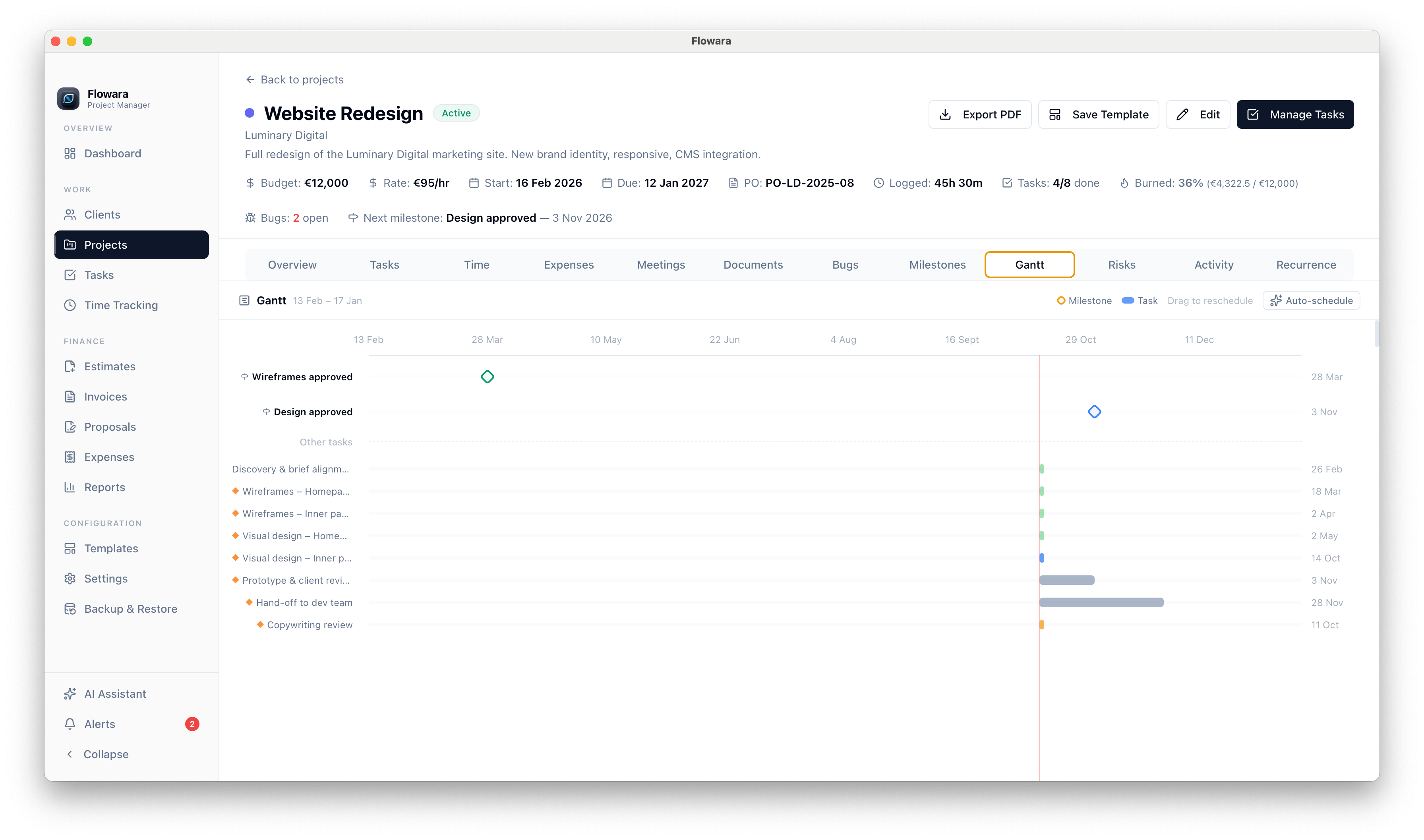Select the Prototype & client review bar
The image size is (1424, 840).
pos(1067,580)
